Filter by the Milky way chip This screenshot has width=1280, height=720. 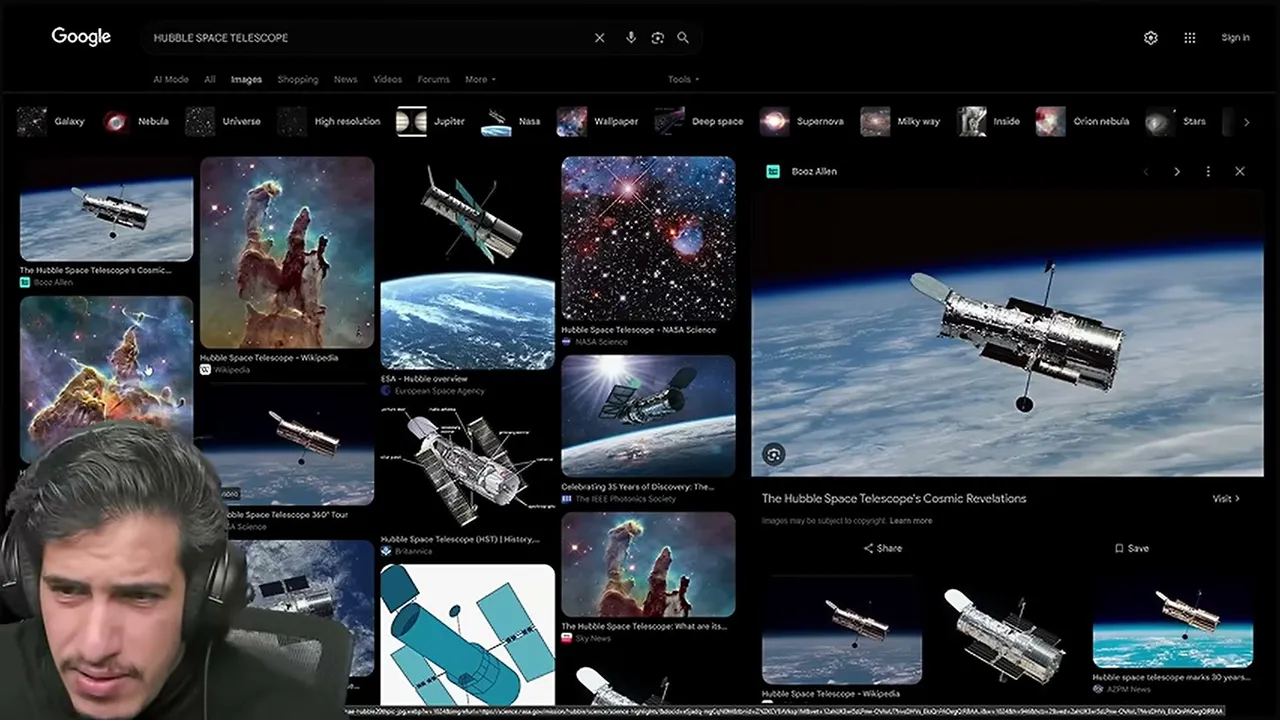coord(901,122)
